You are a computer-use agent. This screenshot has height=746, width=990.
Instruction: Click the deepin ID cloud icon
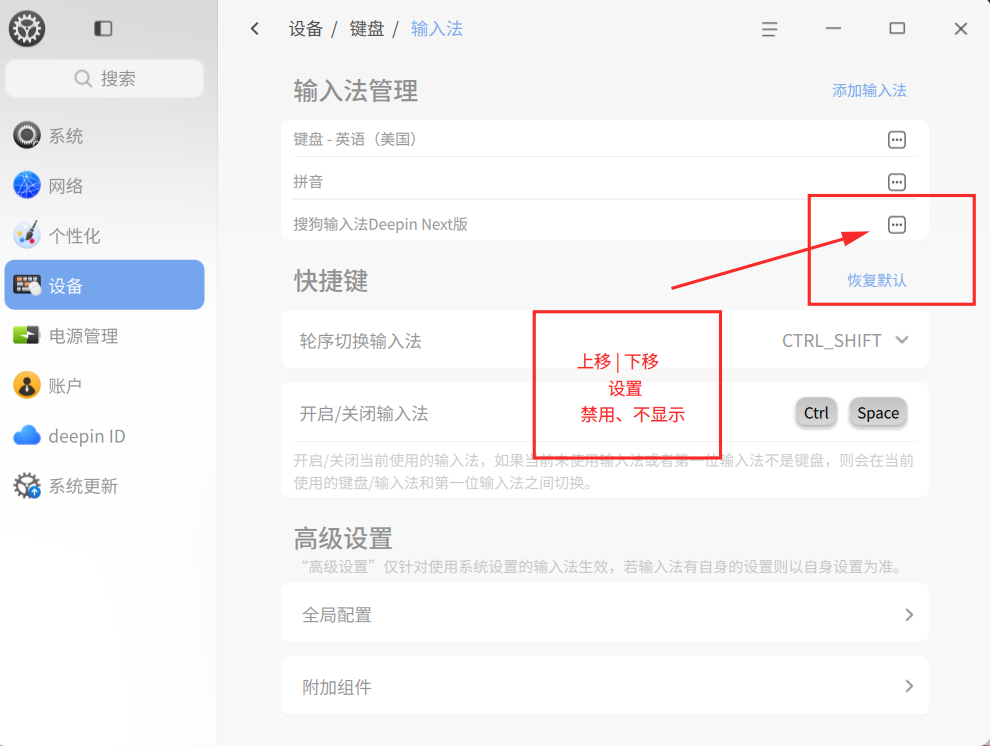[27, 435]
